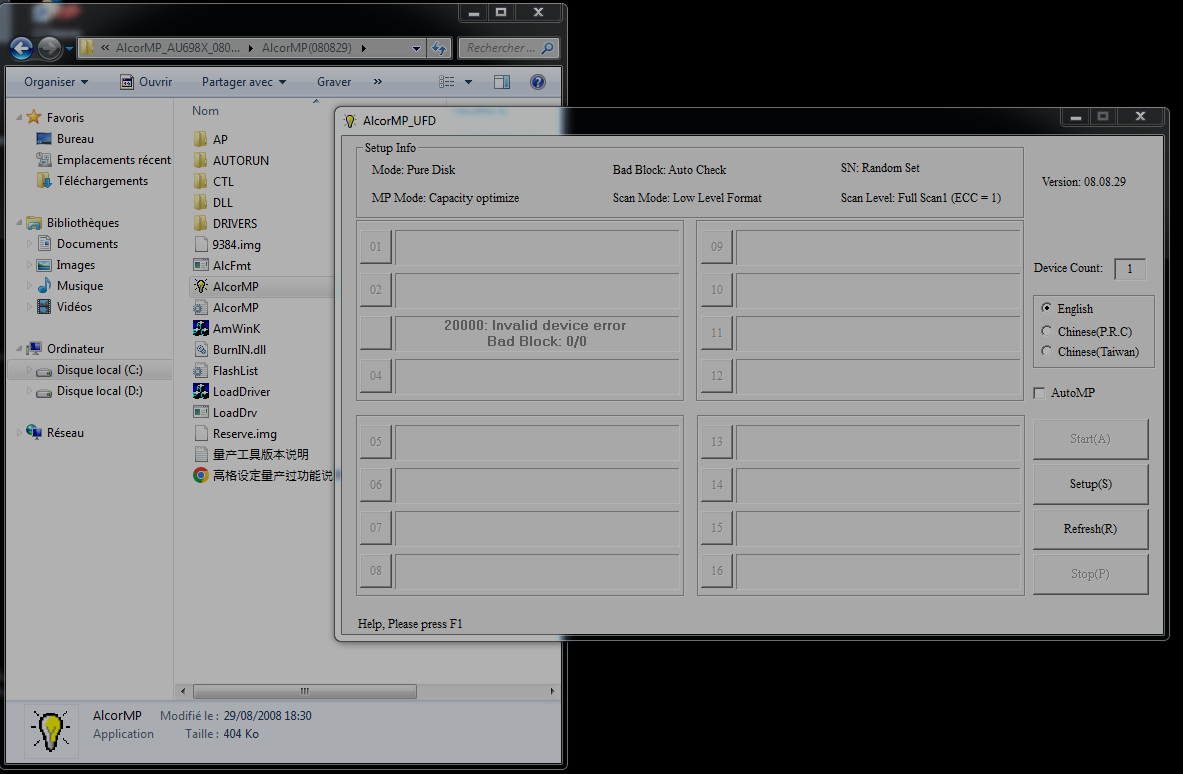
Task: Collapse the Ordinateur tree section
Action: 20,349
